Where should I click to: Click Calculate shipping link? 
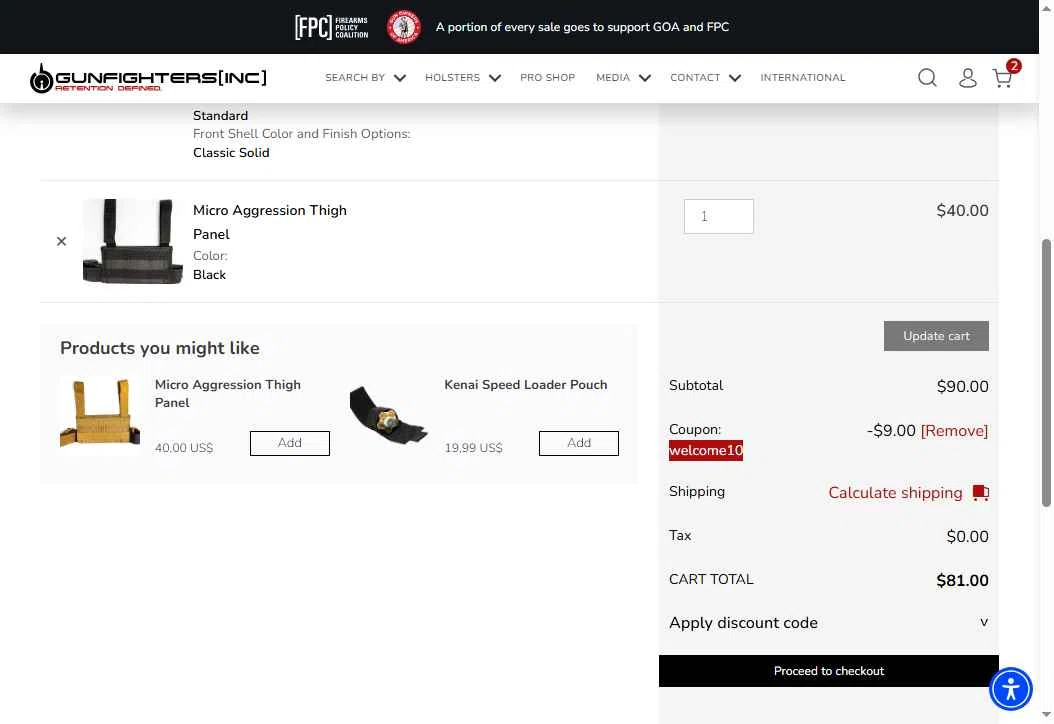(895, 493)
